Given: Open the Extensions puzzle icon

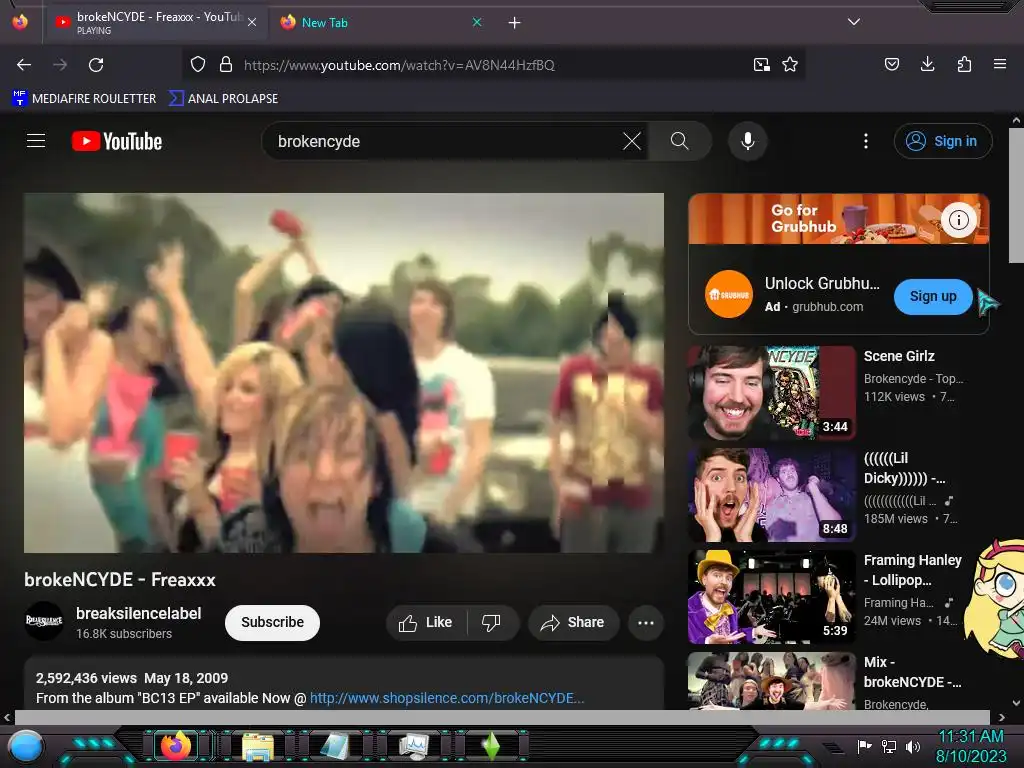Looking at the screenshot, I should [x=964, y=64].
